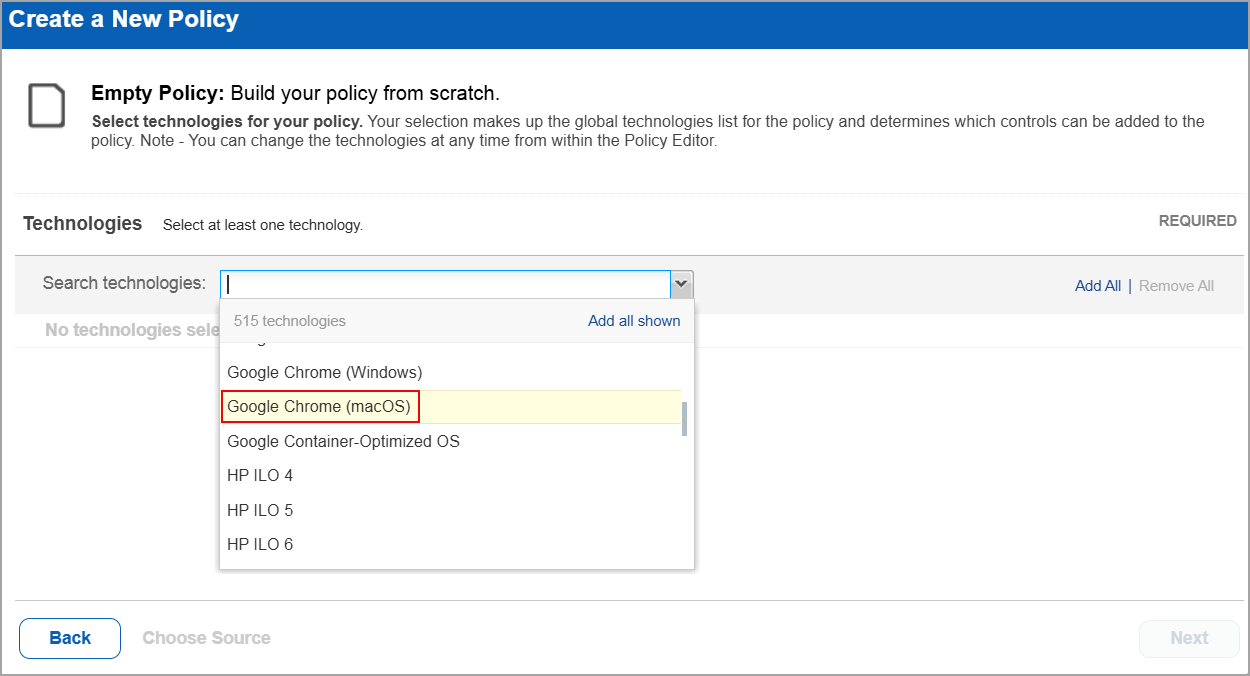Click the REQUIRED label
Screen dimensions: 1250x676
pos(1197,221)
